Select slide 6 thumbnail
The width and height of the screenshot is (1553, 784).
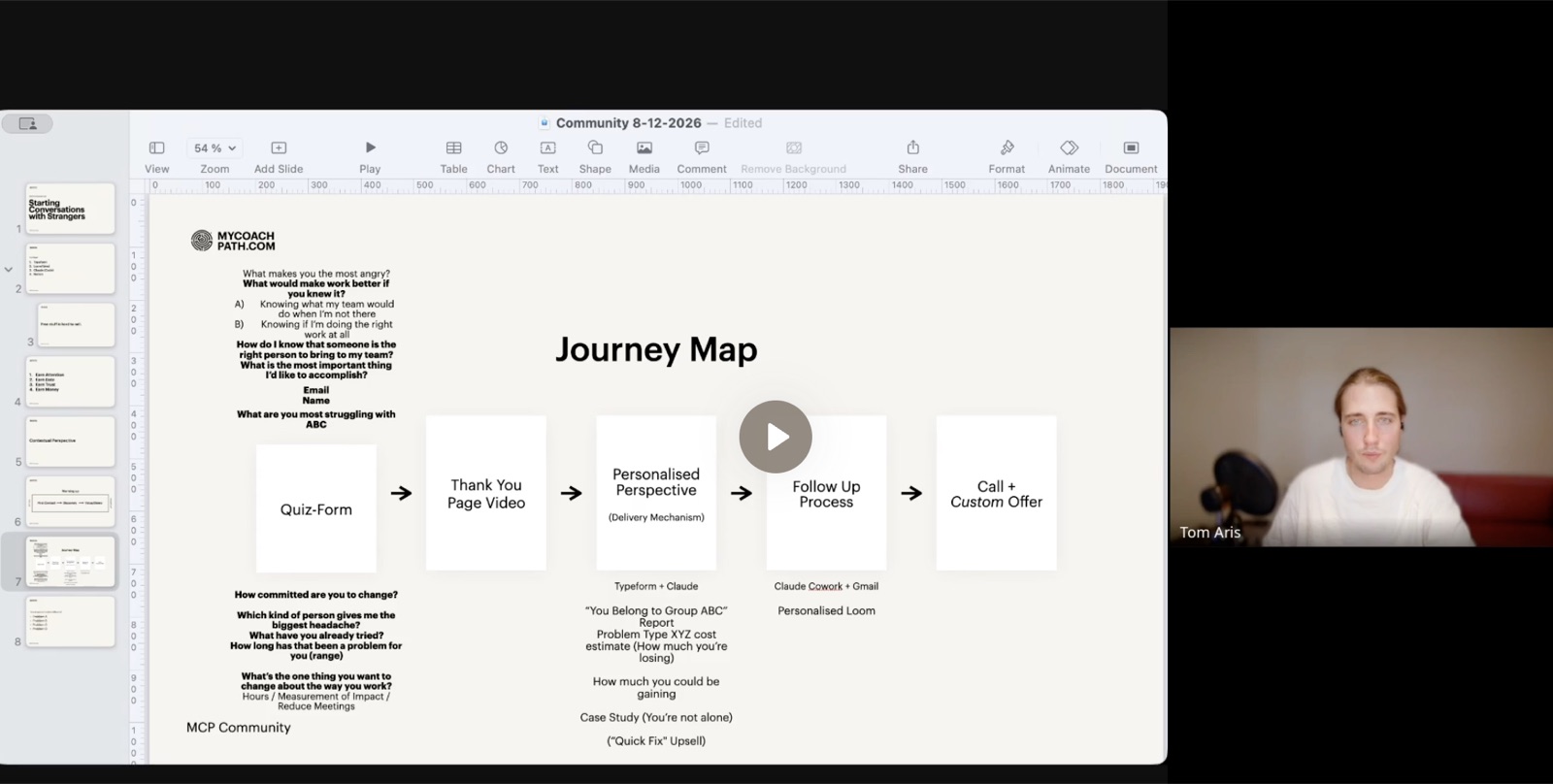point(70,502)
